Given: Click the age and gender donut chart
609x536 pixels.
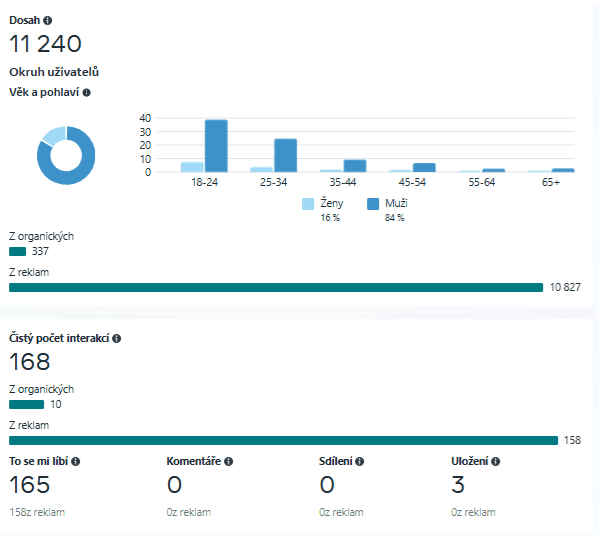Looking at the screenshot, I should [66, 155].
